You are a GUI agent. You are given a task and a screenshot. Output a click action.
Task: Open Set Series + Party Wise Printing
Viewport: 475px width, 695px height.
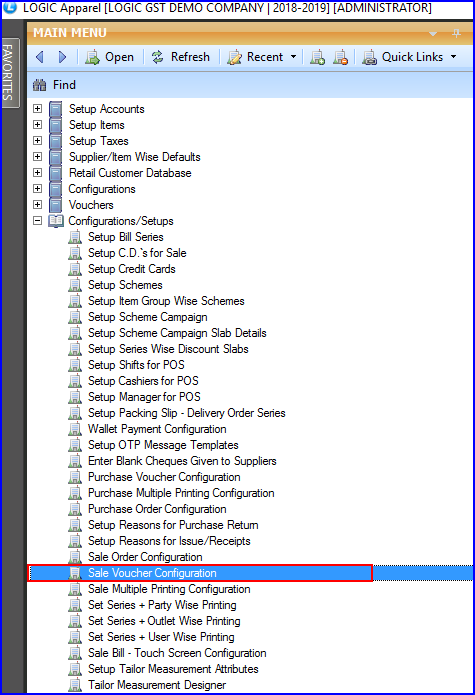coord(162,605)
